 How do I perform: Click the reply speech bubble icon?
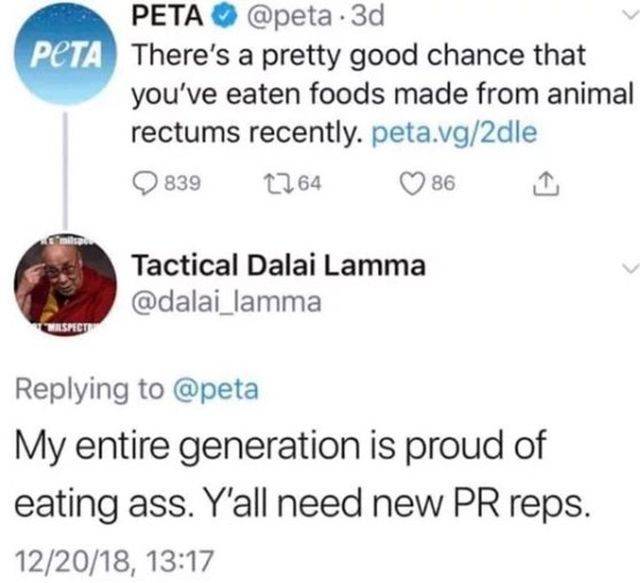click(146, 184)
